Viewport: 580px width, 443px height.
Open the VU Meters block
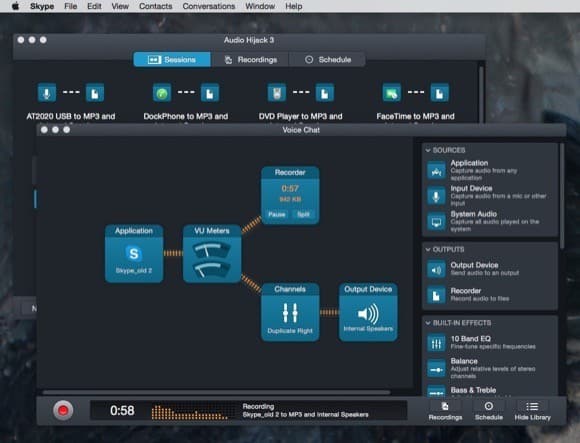pyautogui.click(x=212, y=253)
